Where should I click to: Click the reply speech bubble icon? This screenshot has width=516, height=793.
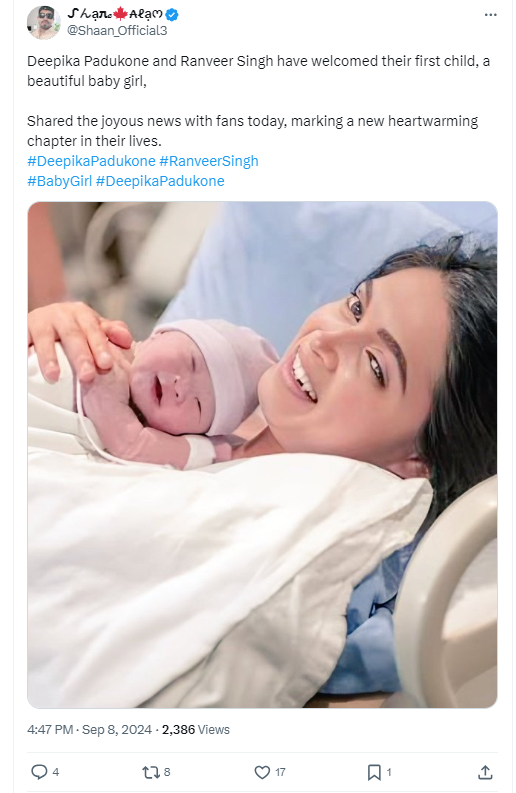(x=39, y=772)
